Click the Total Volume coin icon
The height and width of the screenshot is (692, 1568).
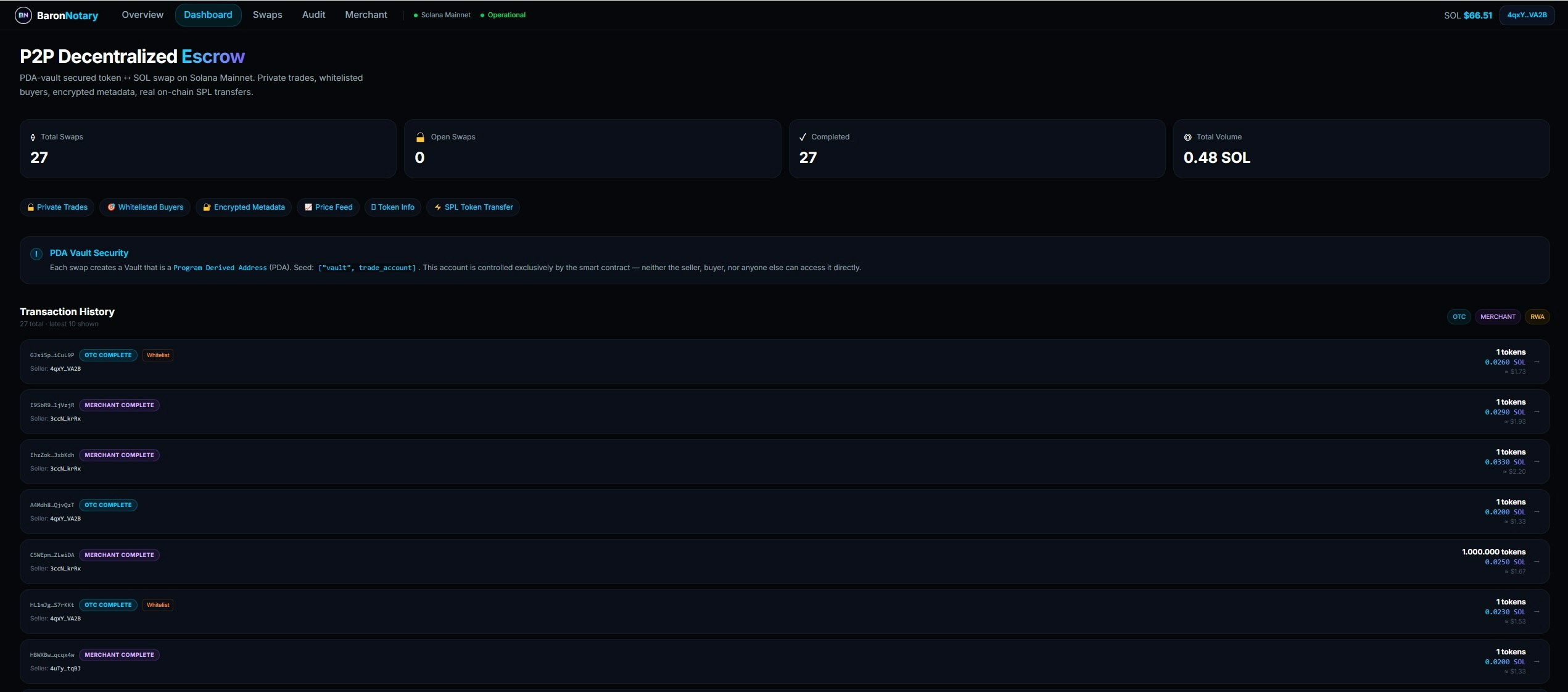coord(1187,137)
